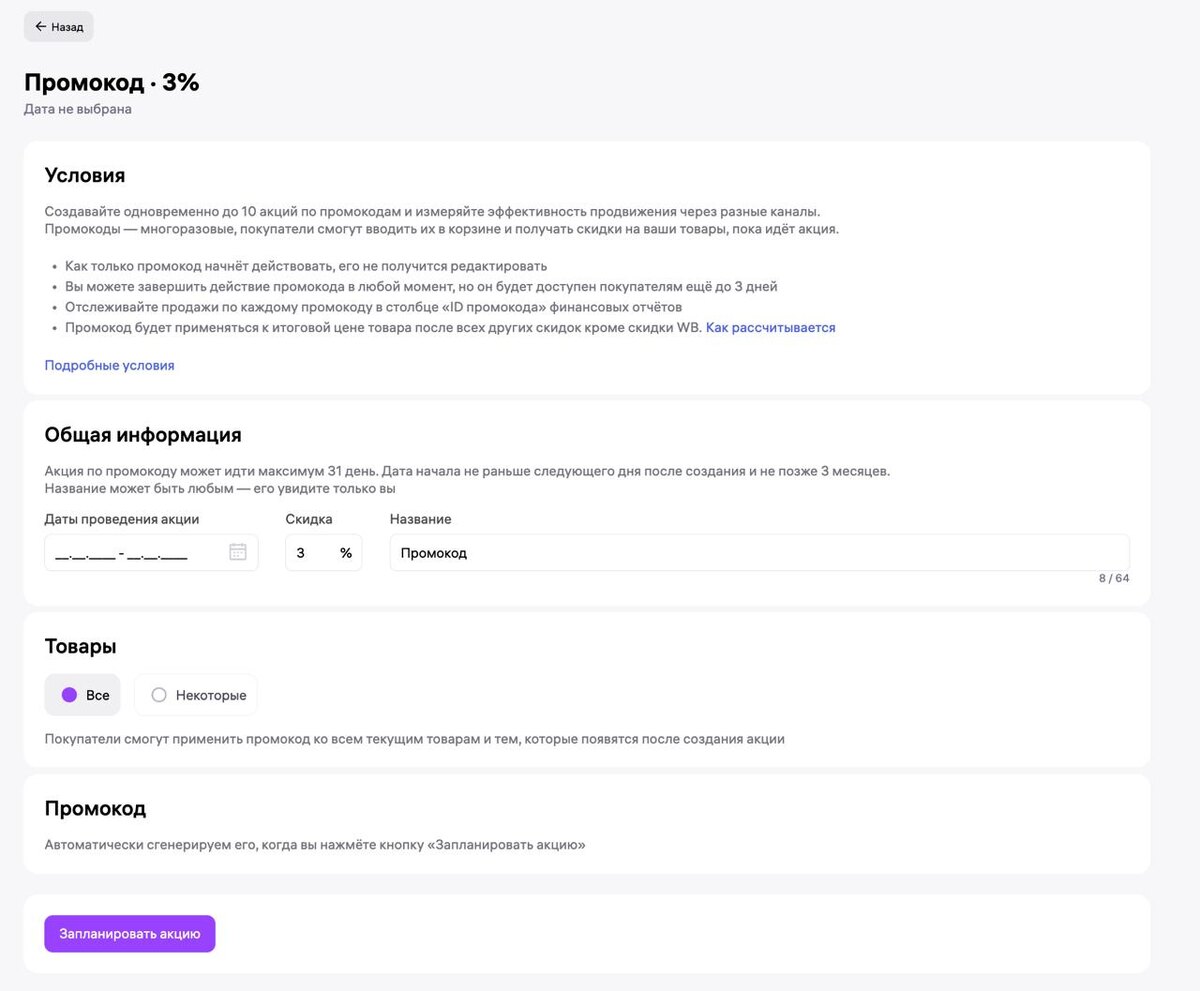Screen dimensions: 1200x991
Task: Click the back arrow icon
Action: [x=40, y=27]
